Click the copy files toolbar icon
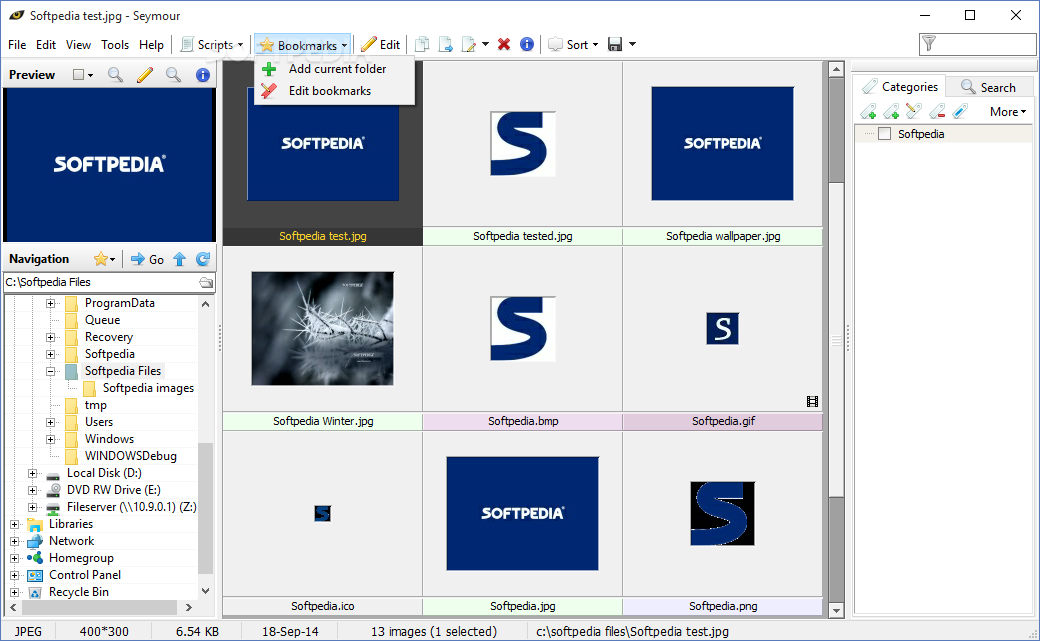Viewport: 1040px width, 641px height. 422,44
